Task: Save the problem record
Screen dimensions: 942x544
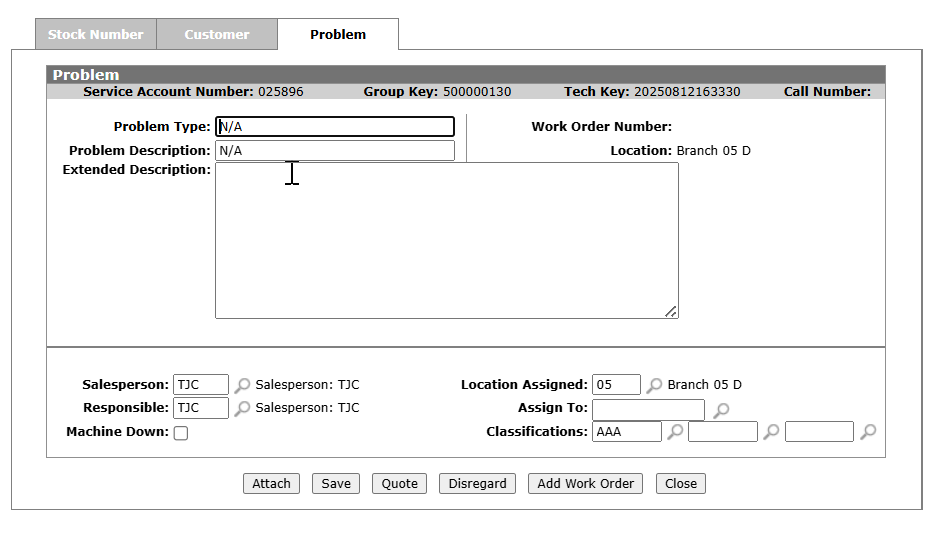Action: (336, 484)
